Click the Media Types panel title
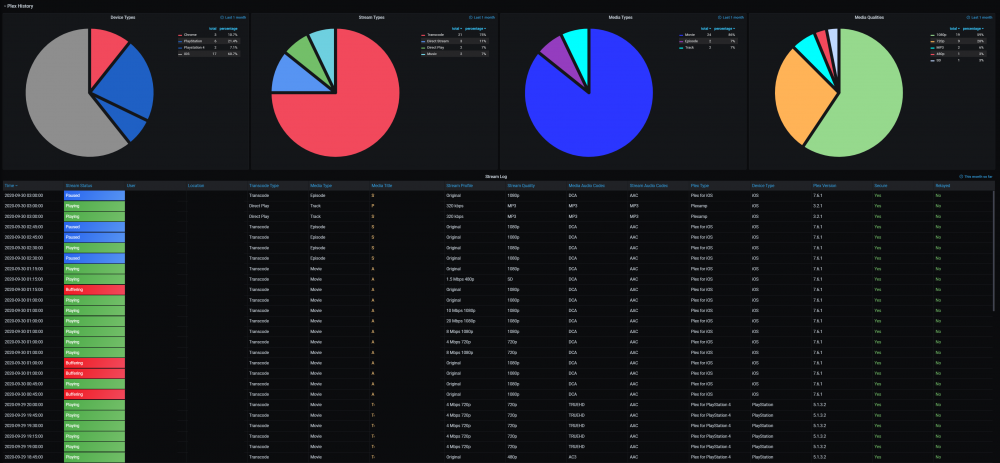The image size is (1000, 463). coord(621,17)
